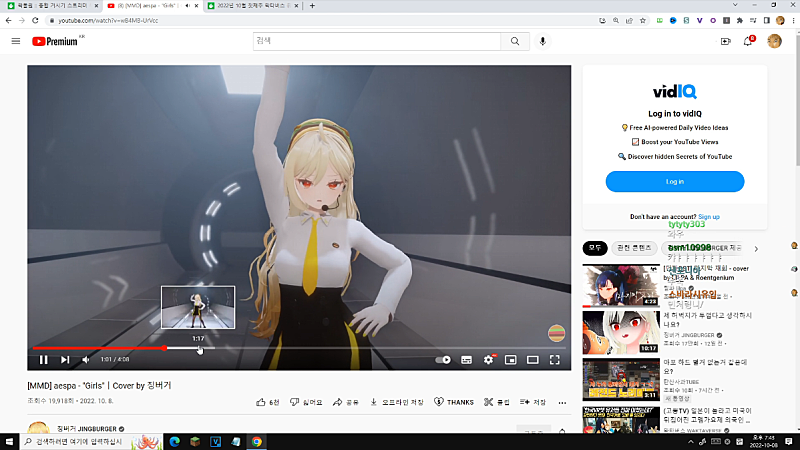Image resolution: width=800 pixels, height=450 pixels.
Task: Close the active YouTube tab
Action: [x=196, y=6]
